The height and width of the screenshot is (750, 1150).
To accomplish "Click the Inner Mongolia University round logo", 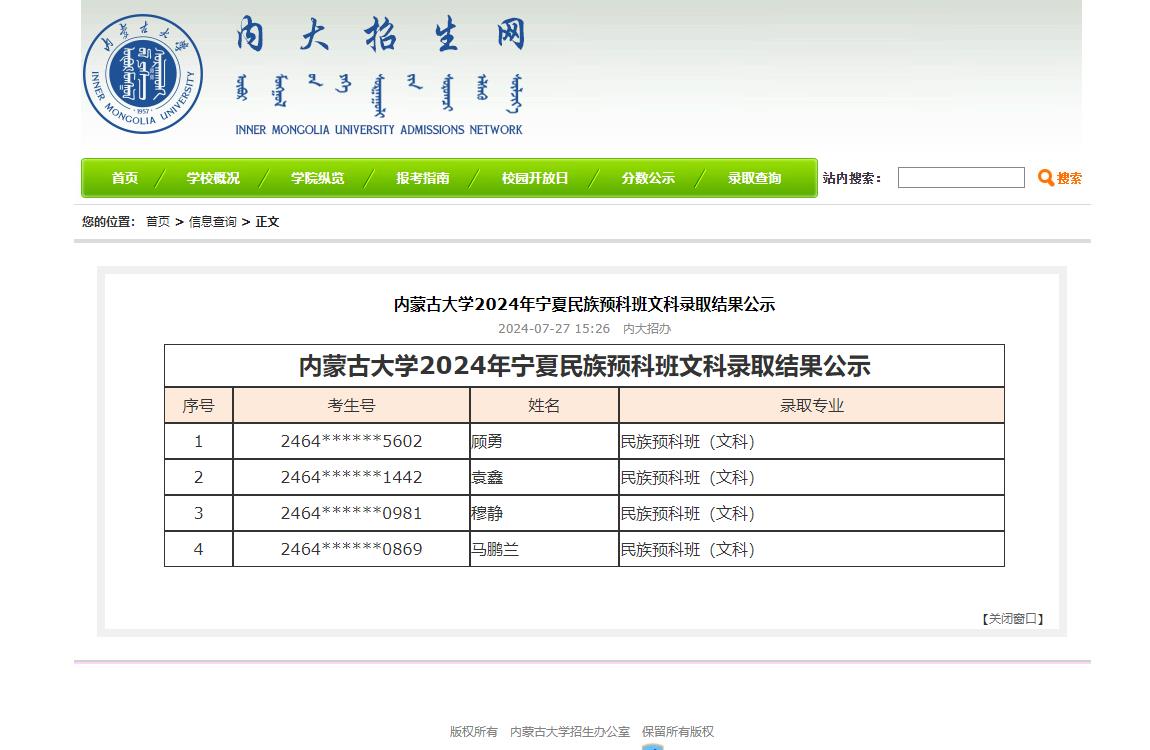I will click(x=143, y=74).
